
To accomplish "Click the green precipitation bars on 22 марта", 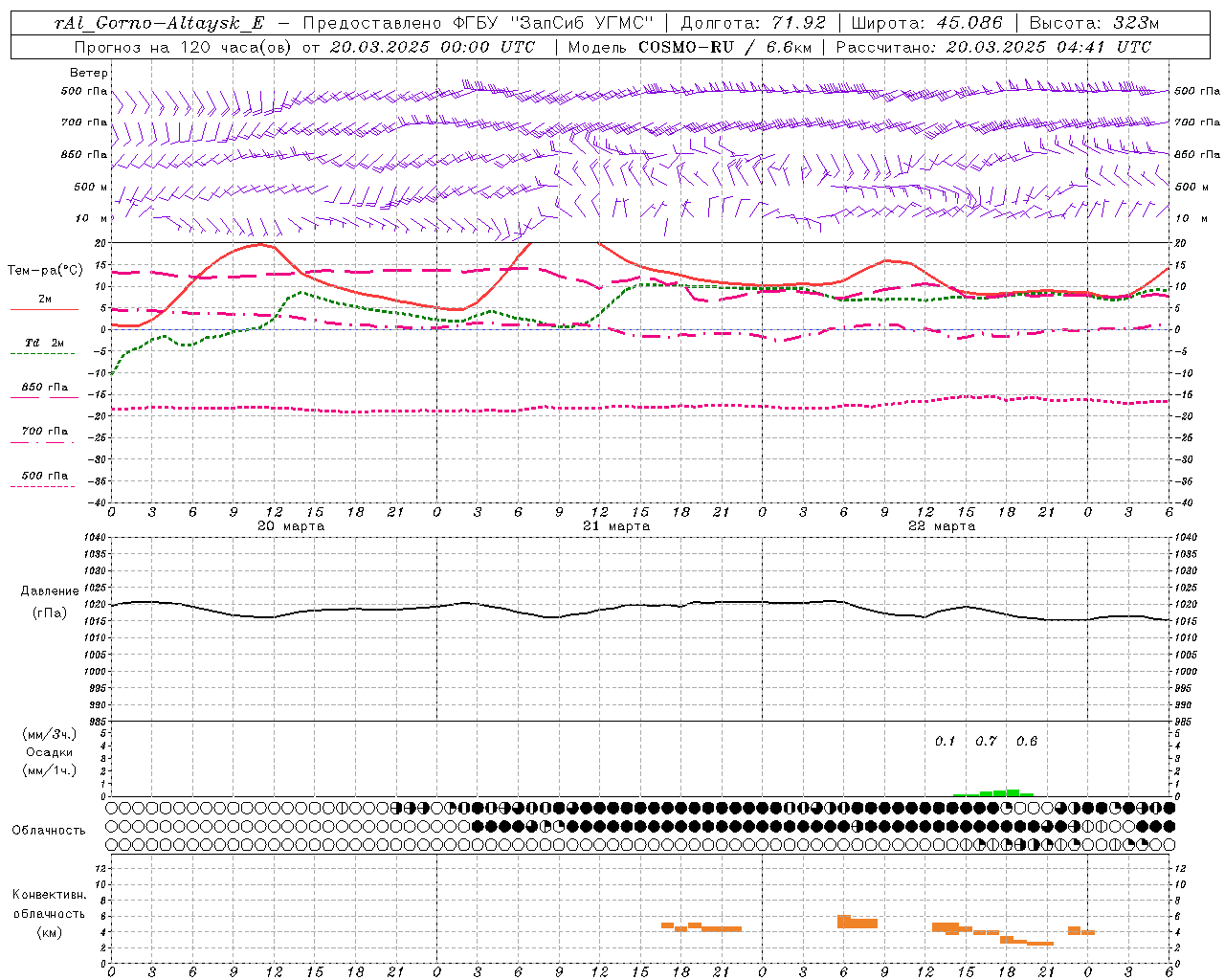I will point(993,792).
